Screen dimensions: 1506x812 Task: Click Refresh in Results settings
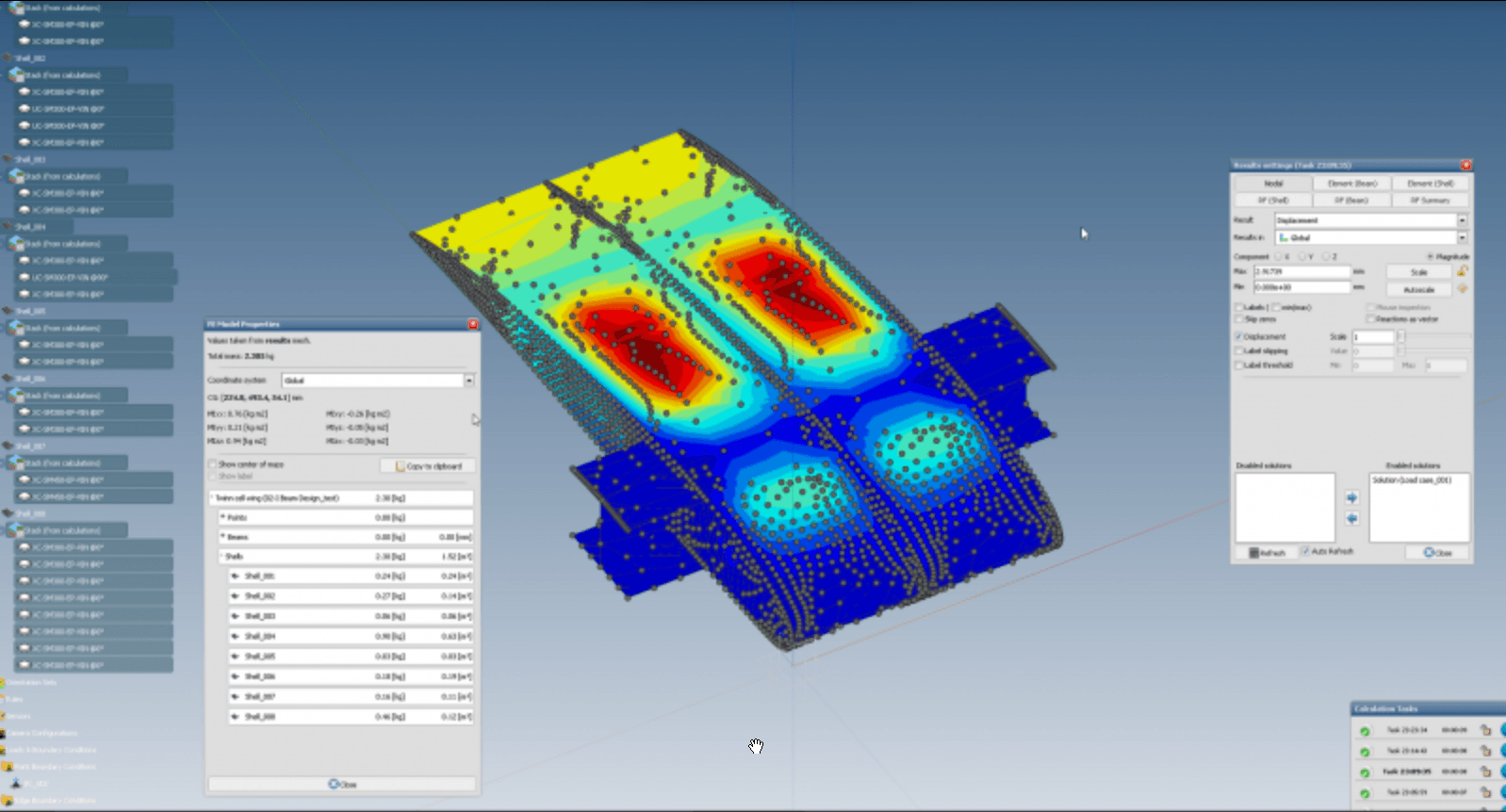(1267, 553)
